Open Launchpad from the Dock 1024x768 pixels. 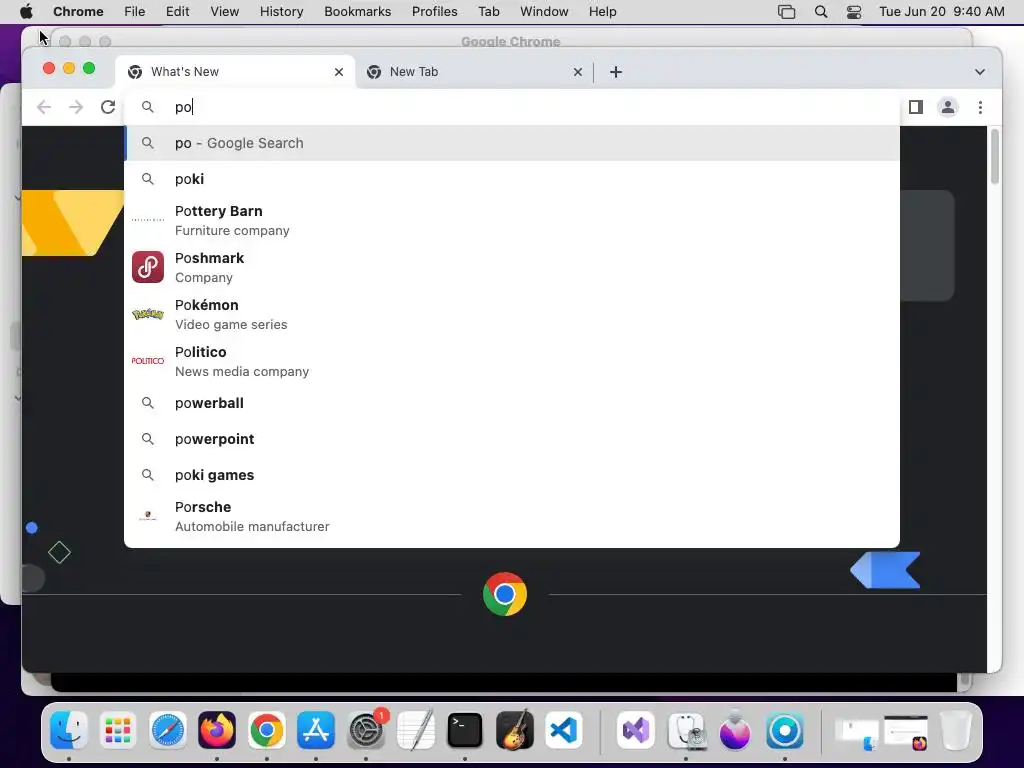(x=118, y=730)
